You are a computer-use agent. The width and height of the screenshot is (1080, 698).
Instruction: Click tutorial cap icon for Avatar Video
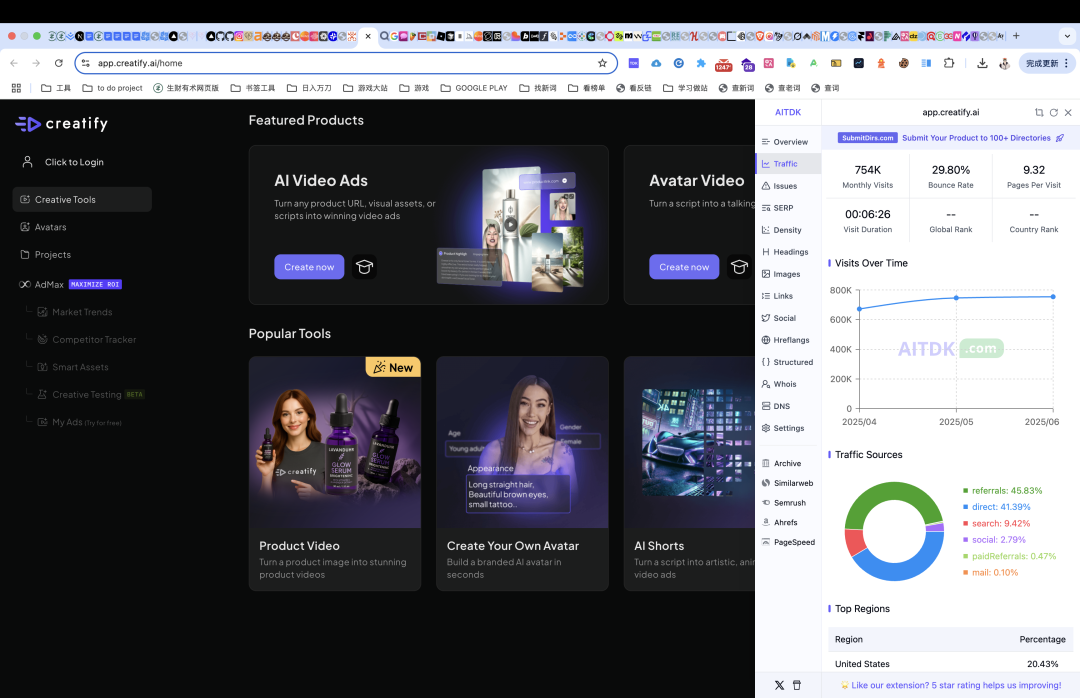739,267
